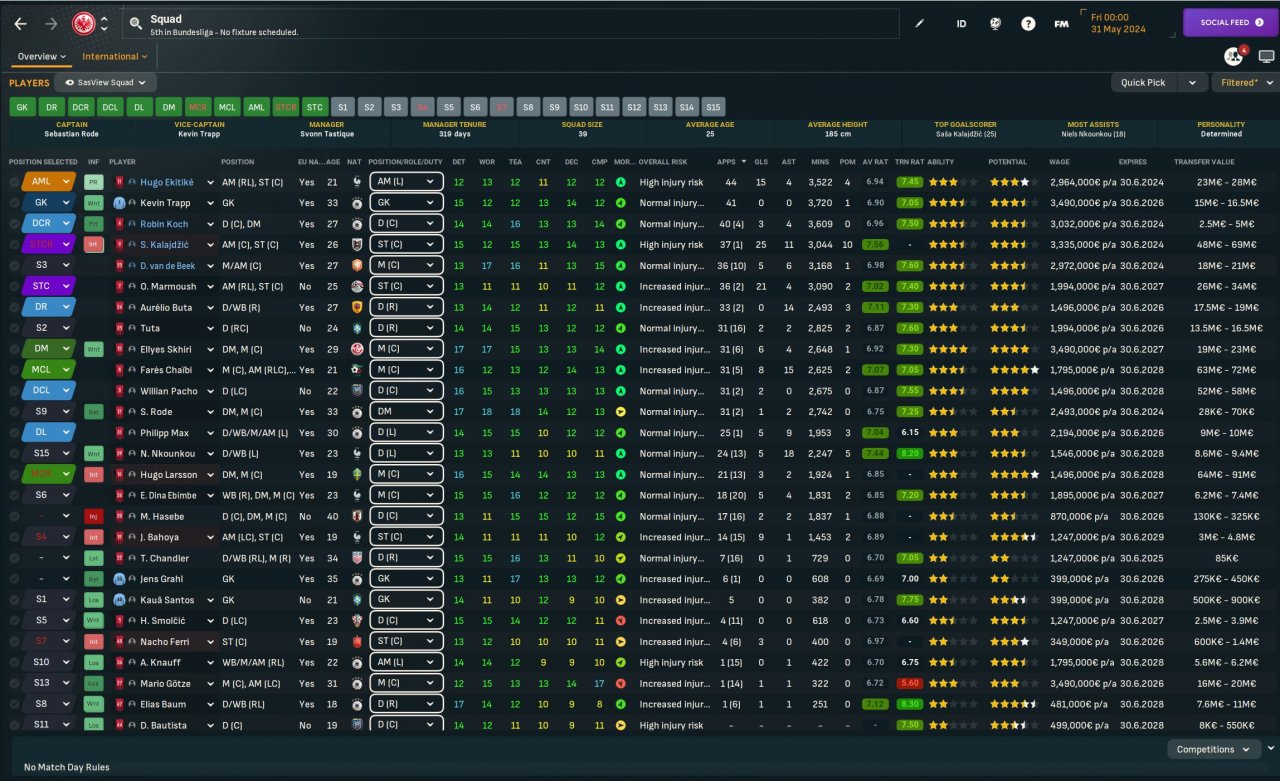1280x781 pixels.
Task: Tick the selection circle for S. Kalajdžić
Action: click(x=14, y=245)
